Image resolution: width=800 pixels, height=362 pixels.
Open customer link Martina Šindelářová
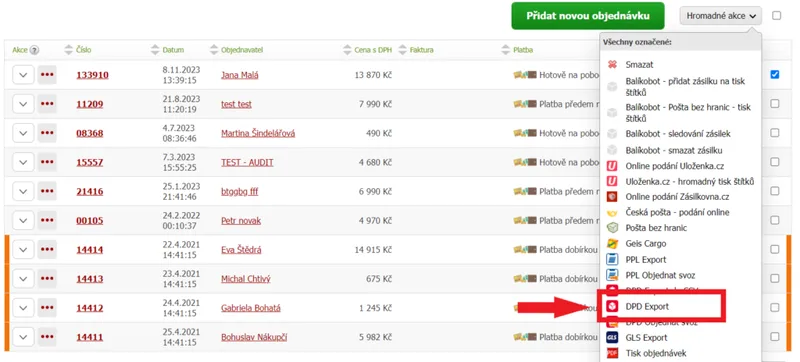tap(258, 134)
